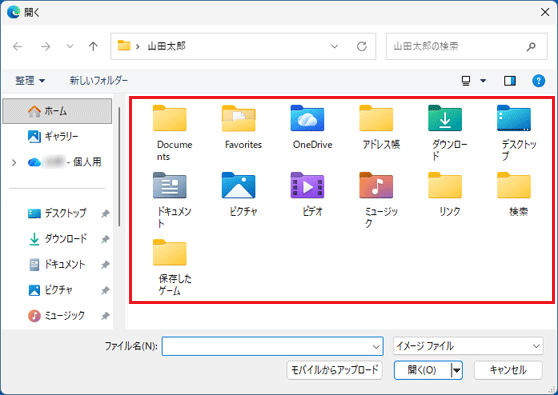Click the 山田太郎 breadcrumb
558x395 pixels.
pos(167,46)
